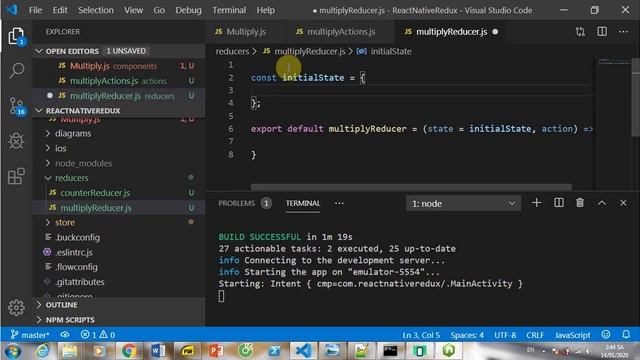Synchronize changes via cloud icon
This screenshot has width=640, height=360.
pyautogui.click(x=65, y=335)
